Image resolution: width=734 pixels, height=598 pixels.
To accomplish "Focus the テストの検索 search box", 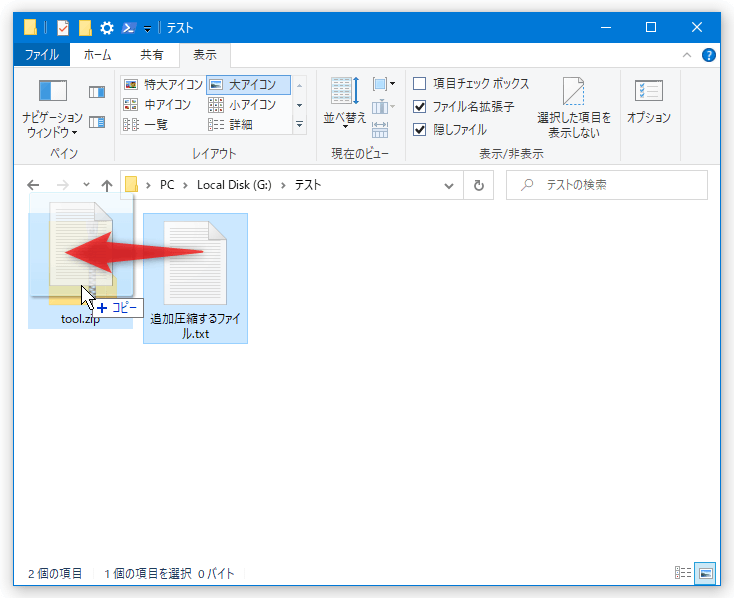I will 607,185.
